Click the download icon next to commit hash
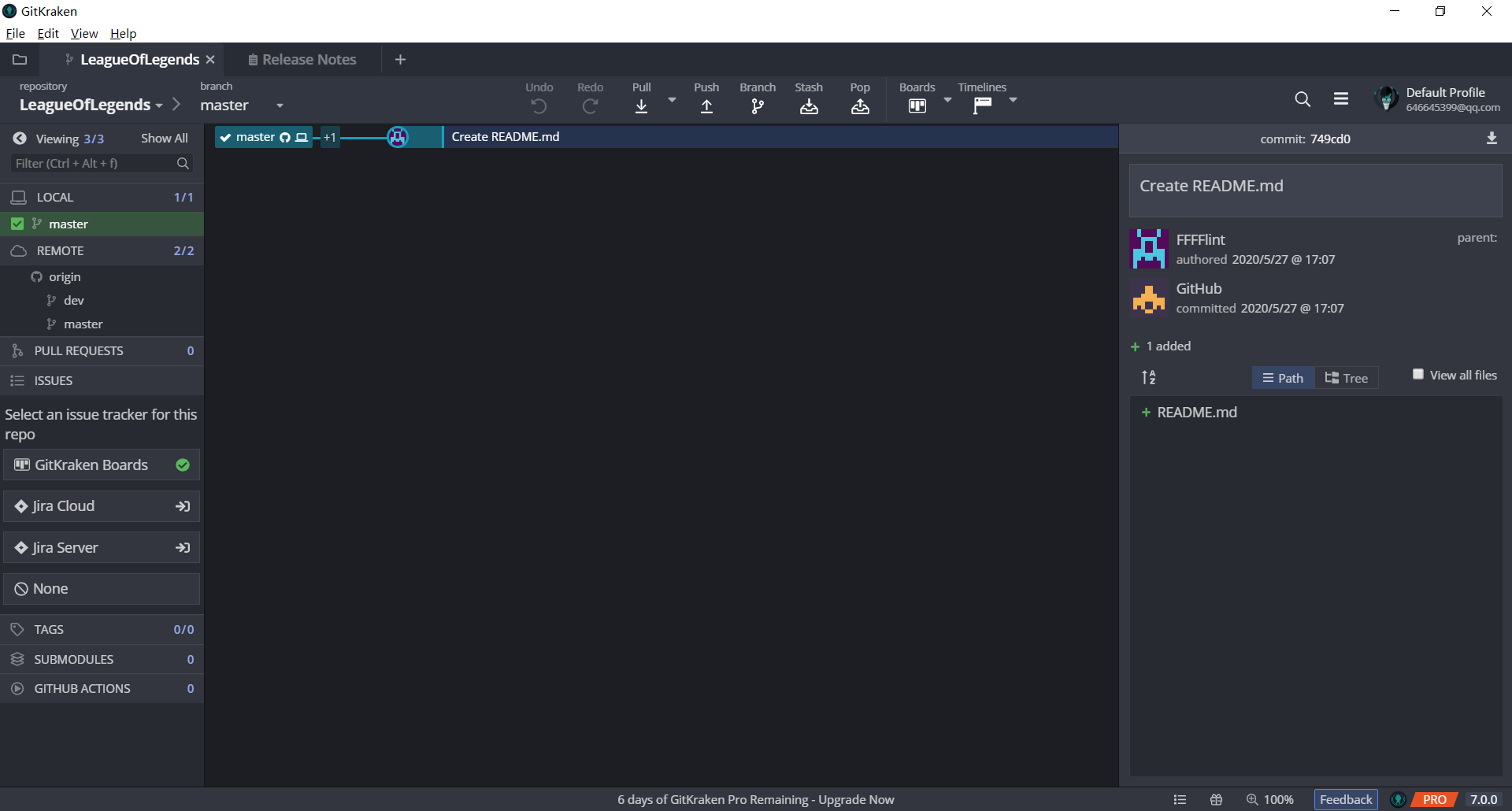Image resolution: width=1512 pixels, height=811 pixels. tap(1492, 139)
